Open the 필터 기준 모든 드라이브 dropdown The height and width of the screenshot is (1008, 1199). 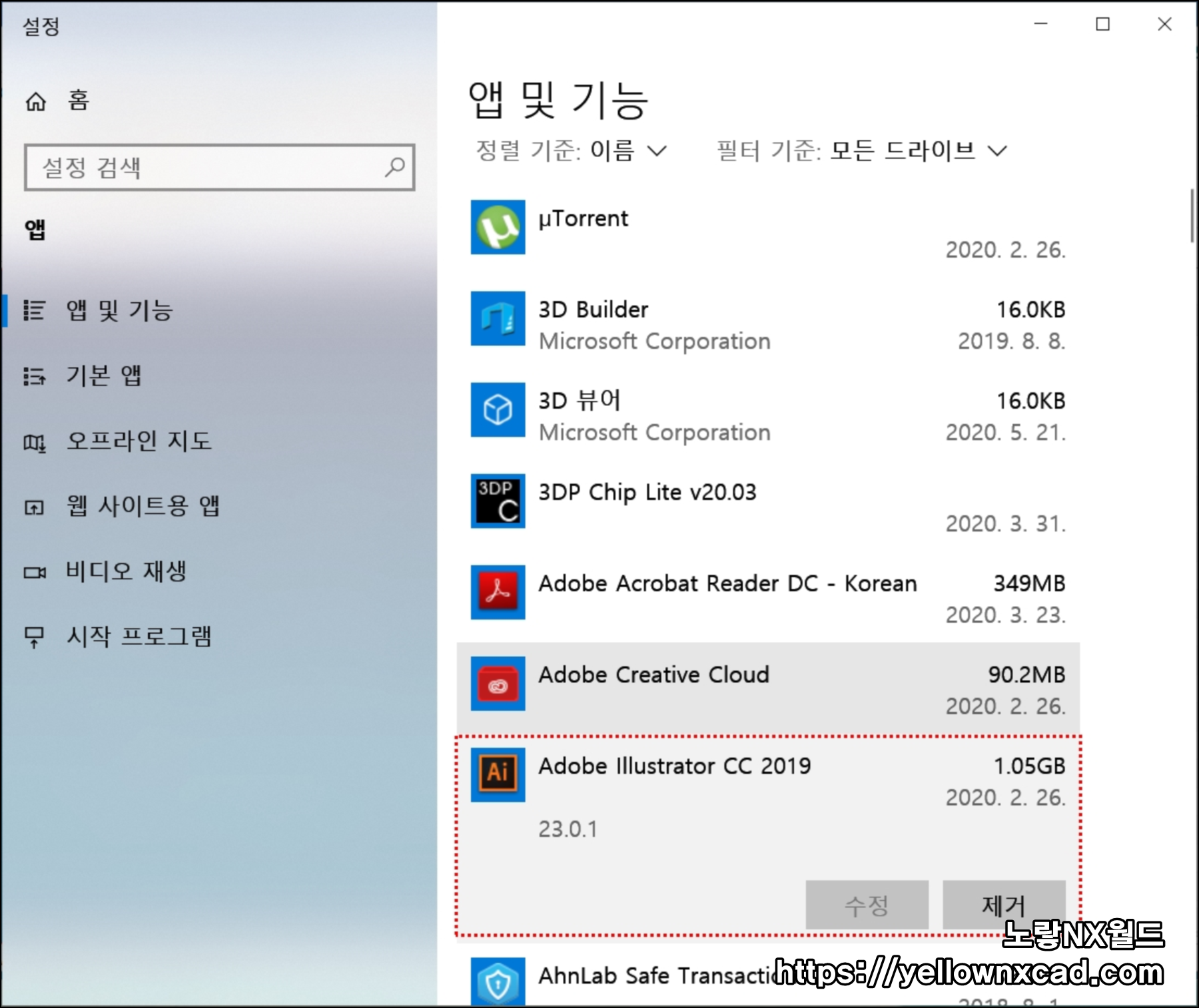(x=861, y=151)
